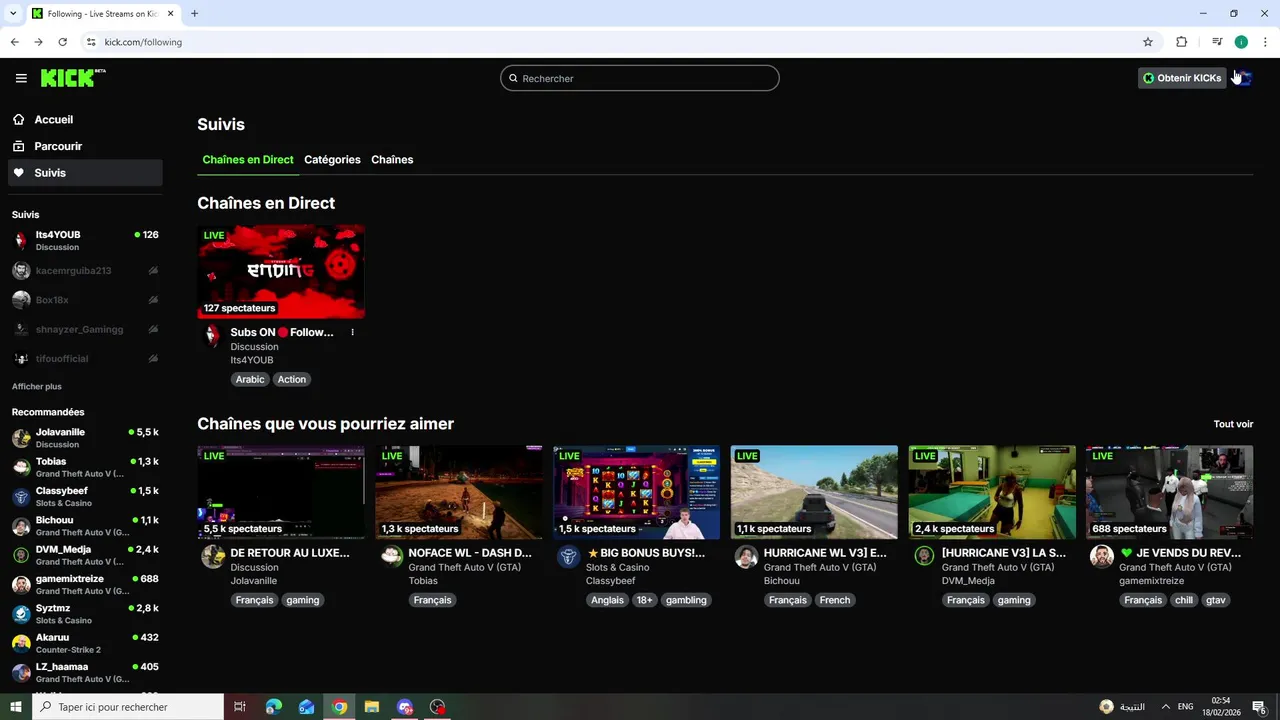Click Jolavanille avatar under stream card
This screenshot has height=720, width=1280.
pyautogui.click(x=212, y=557)
